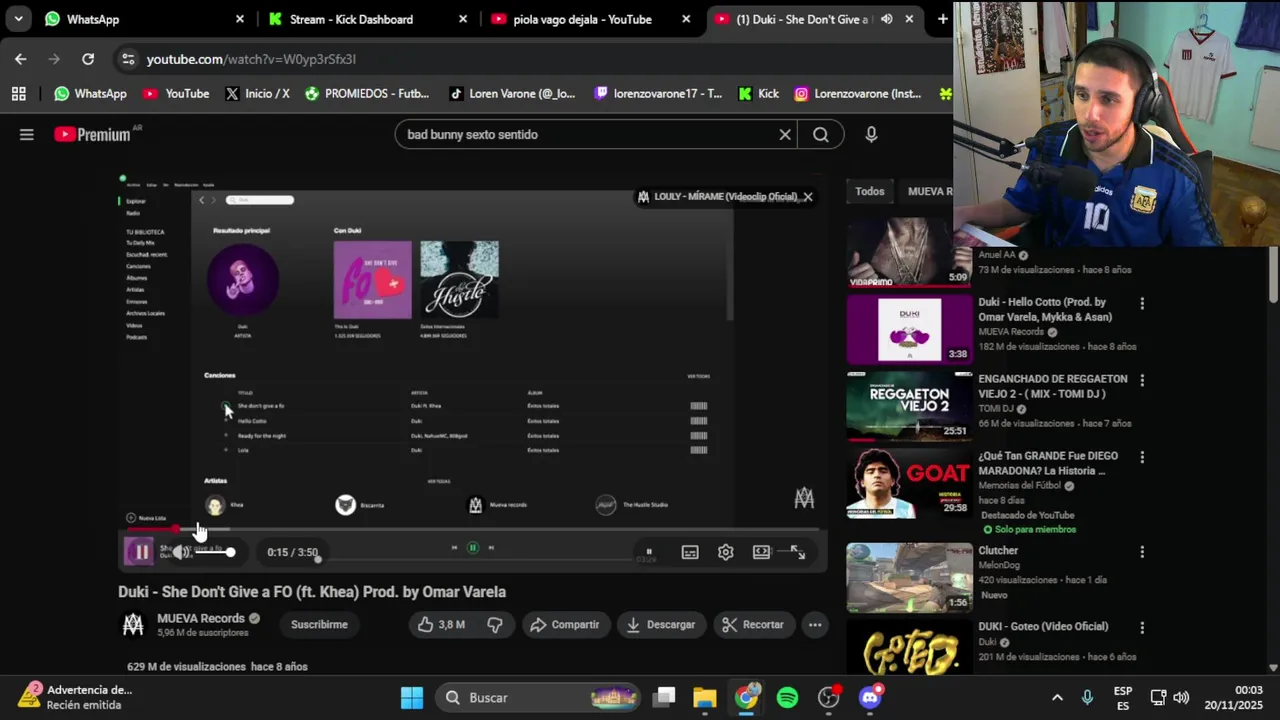
Task: Open video player settings gear
Action: (726, 552)
